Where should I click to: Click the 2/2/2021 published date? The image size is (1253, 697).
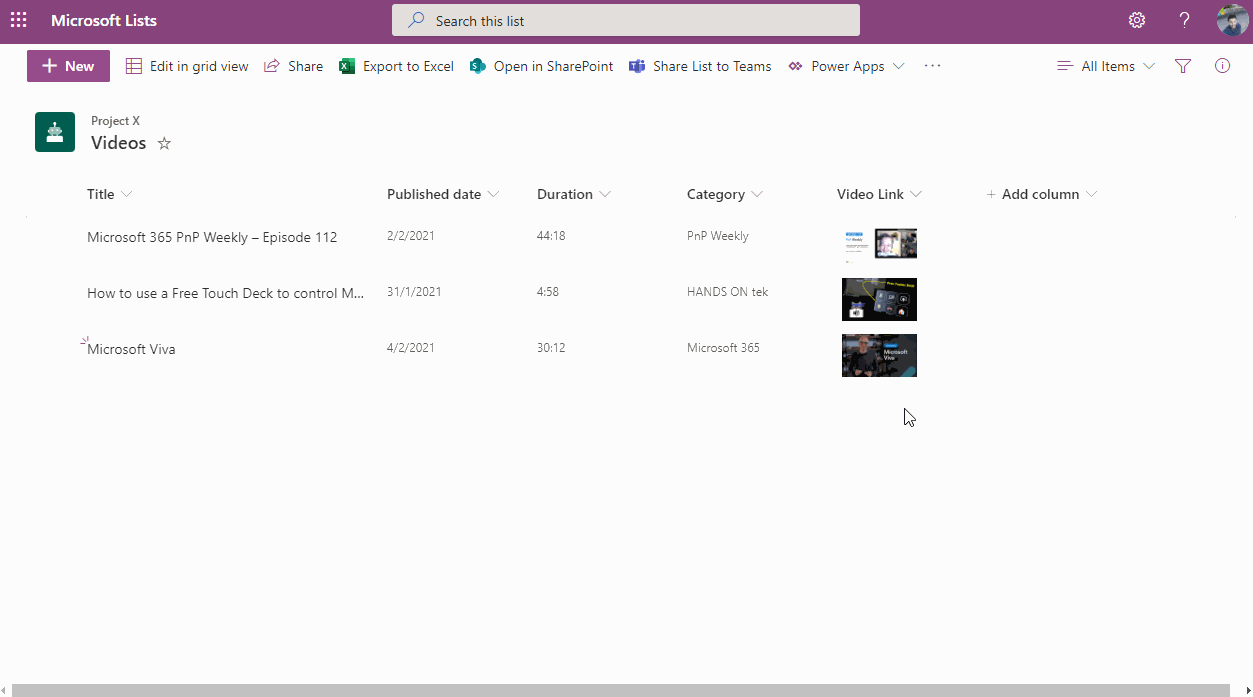pyautogui.click(x=411, y=236)
